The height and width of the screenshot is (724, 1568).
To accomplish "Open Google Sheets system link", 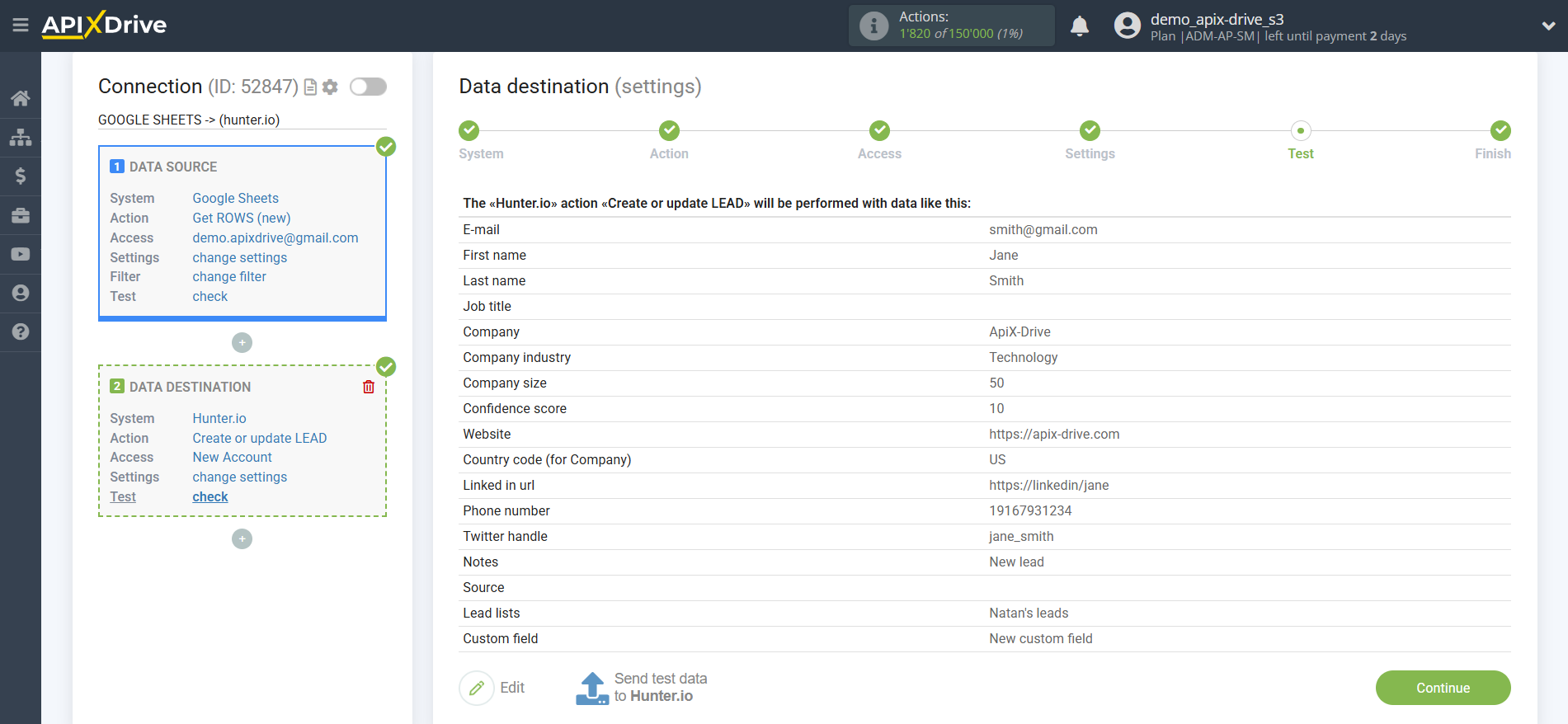I will click(235, 198).
